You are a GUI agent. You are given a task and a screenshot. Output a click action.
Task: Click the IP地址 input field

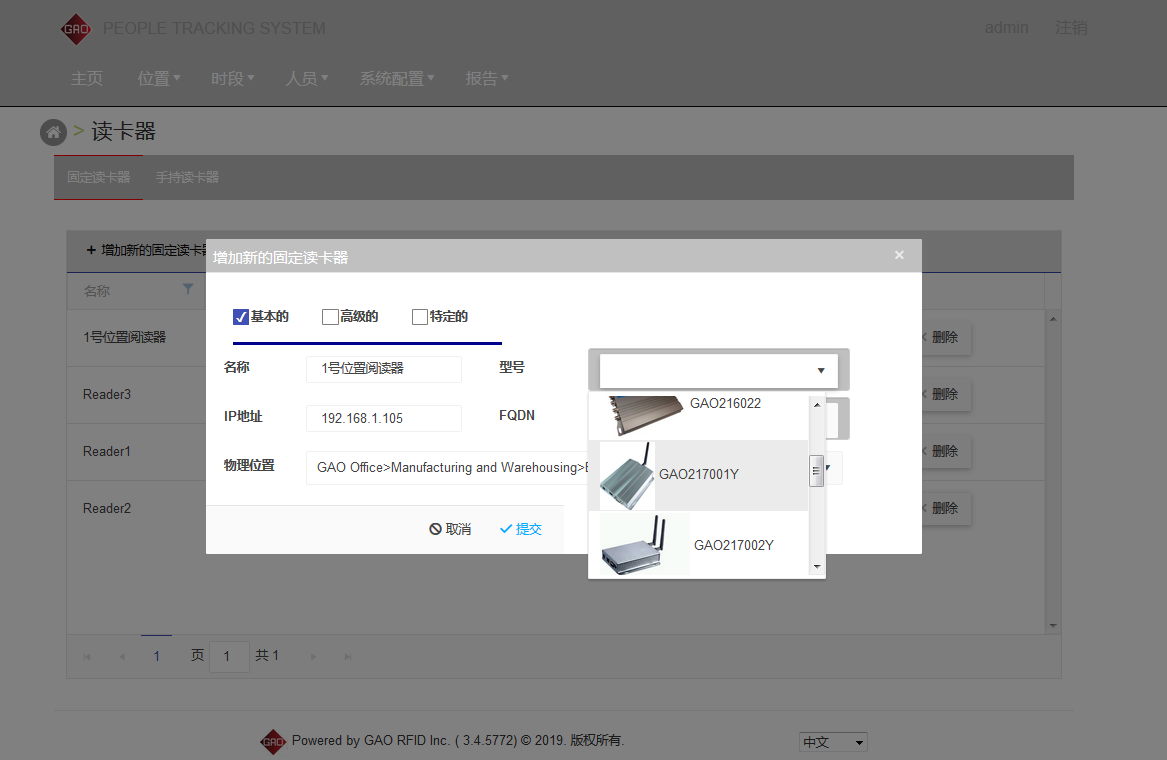[x=384, y=418]
